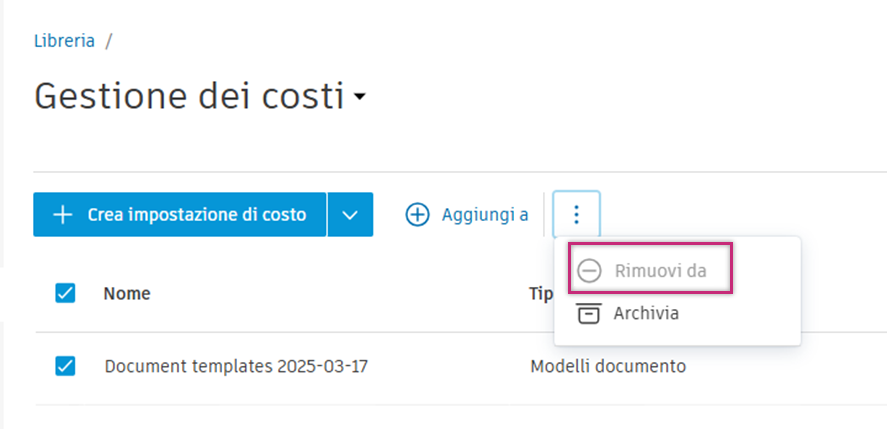Choose Archivia in the popup menu

646,313
